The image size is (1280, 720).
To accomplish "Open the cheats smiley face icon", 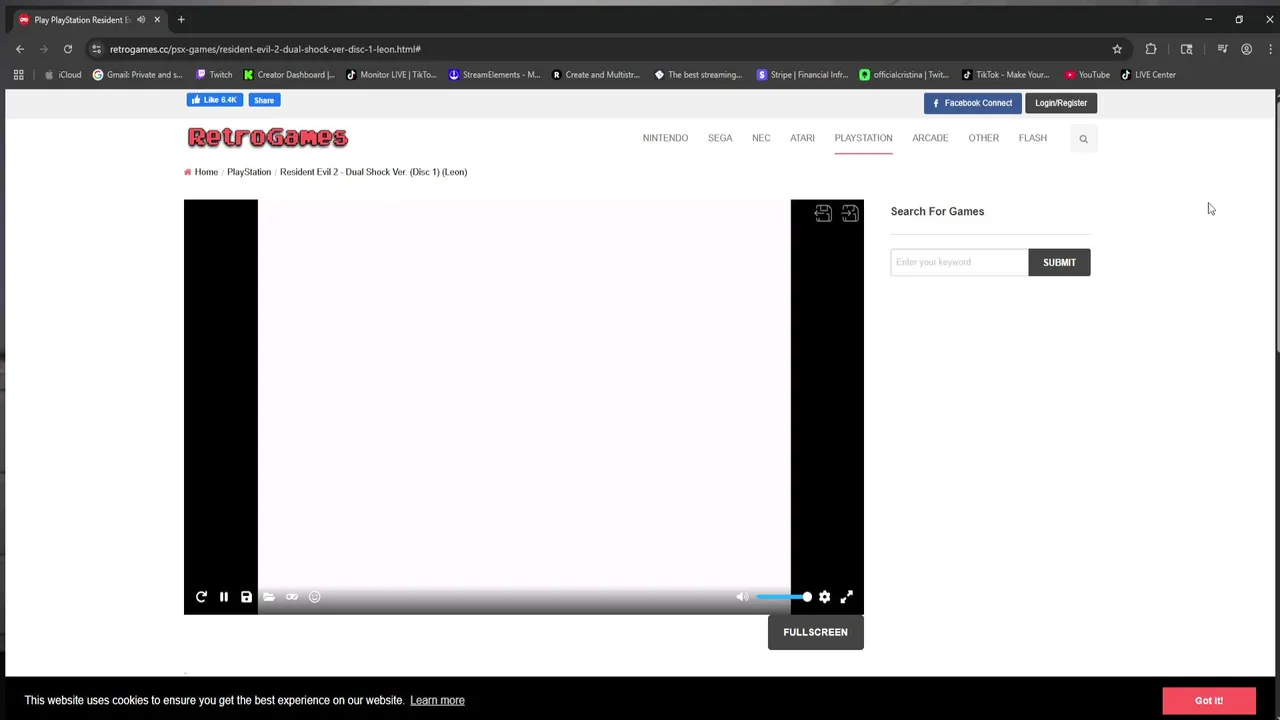I will point(314,597).
